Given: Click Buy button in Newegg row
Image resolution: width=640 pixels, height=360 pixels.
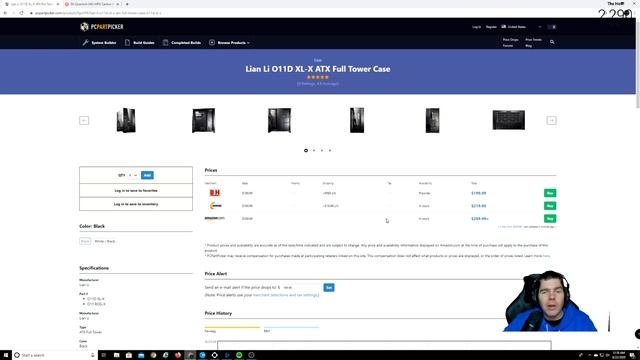Looking at the screenshot, I should coord(550,206).
